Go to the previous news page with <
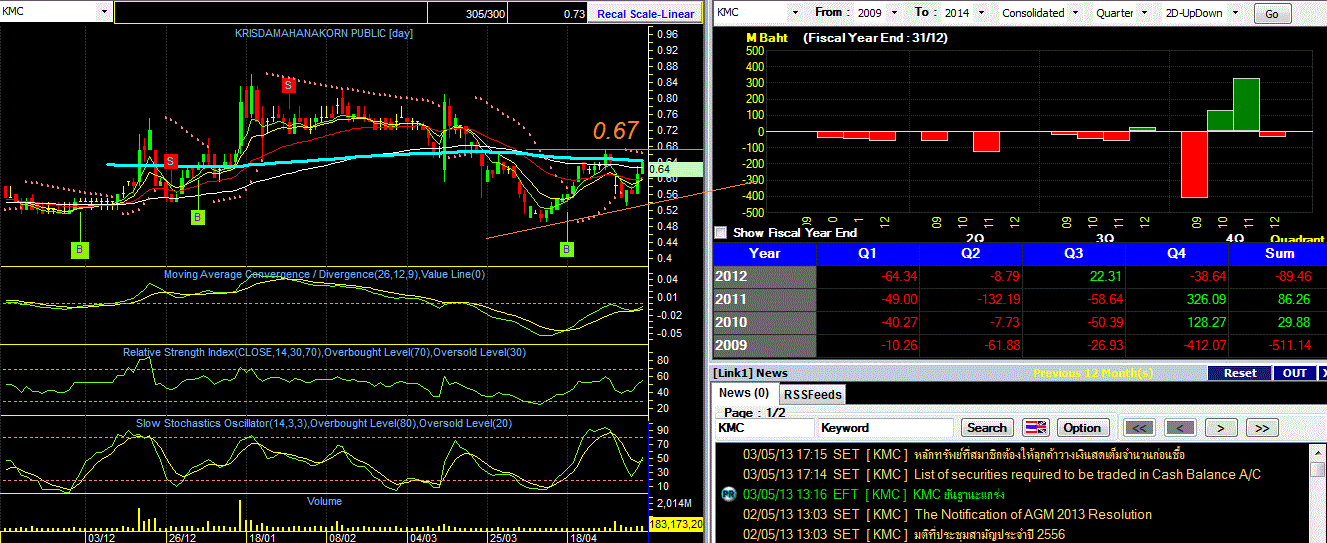Image resolution: width=1327 pixels, height=543 pixels. tap(1181, 428)
